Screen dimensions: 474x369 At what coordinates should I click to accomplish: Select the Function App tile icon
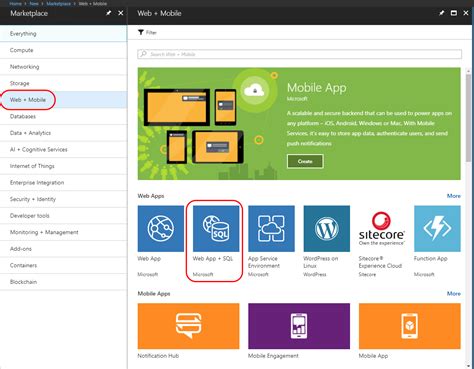click(x=437, y=228)
